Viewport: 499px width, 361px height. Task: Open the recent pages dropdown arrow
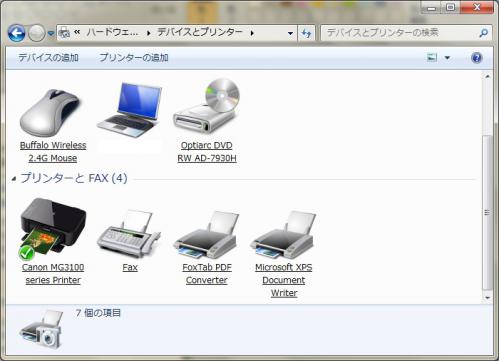[x=51, y=33]
